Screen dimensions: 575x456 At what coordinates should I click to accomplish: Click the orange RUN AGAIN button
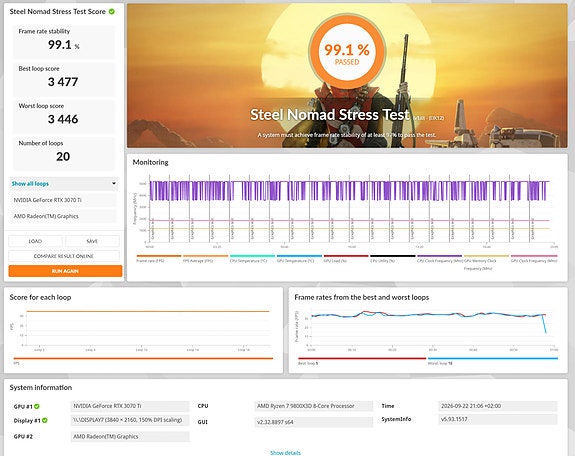click(65, 271)
